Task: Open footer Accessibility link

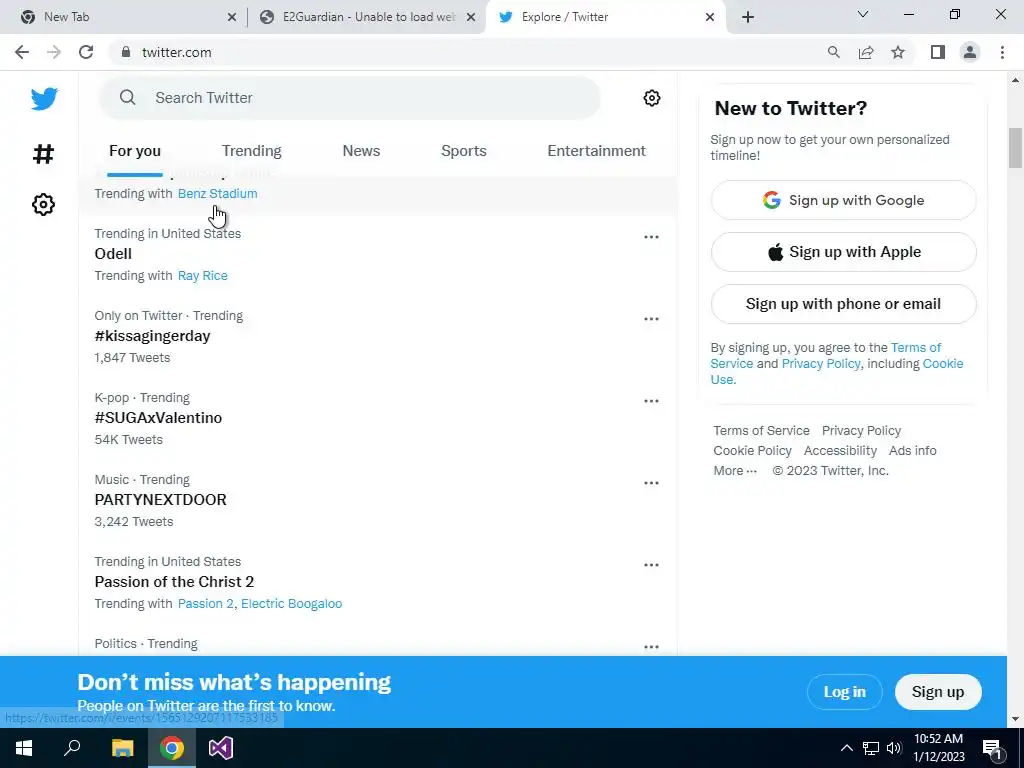Action: 840,451
